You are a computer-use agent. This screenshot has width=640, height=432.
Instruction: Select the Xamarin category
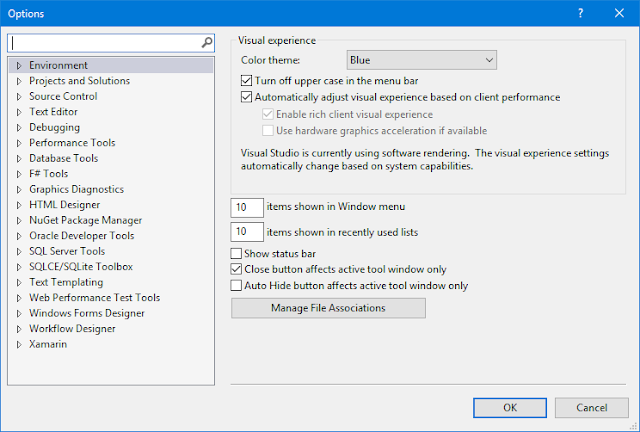[x=48, y=345]
